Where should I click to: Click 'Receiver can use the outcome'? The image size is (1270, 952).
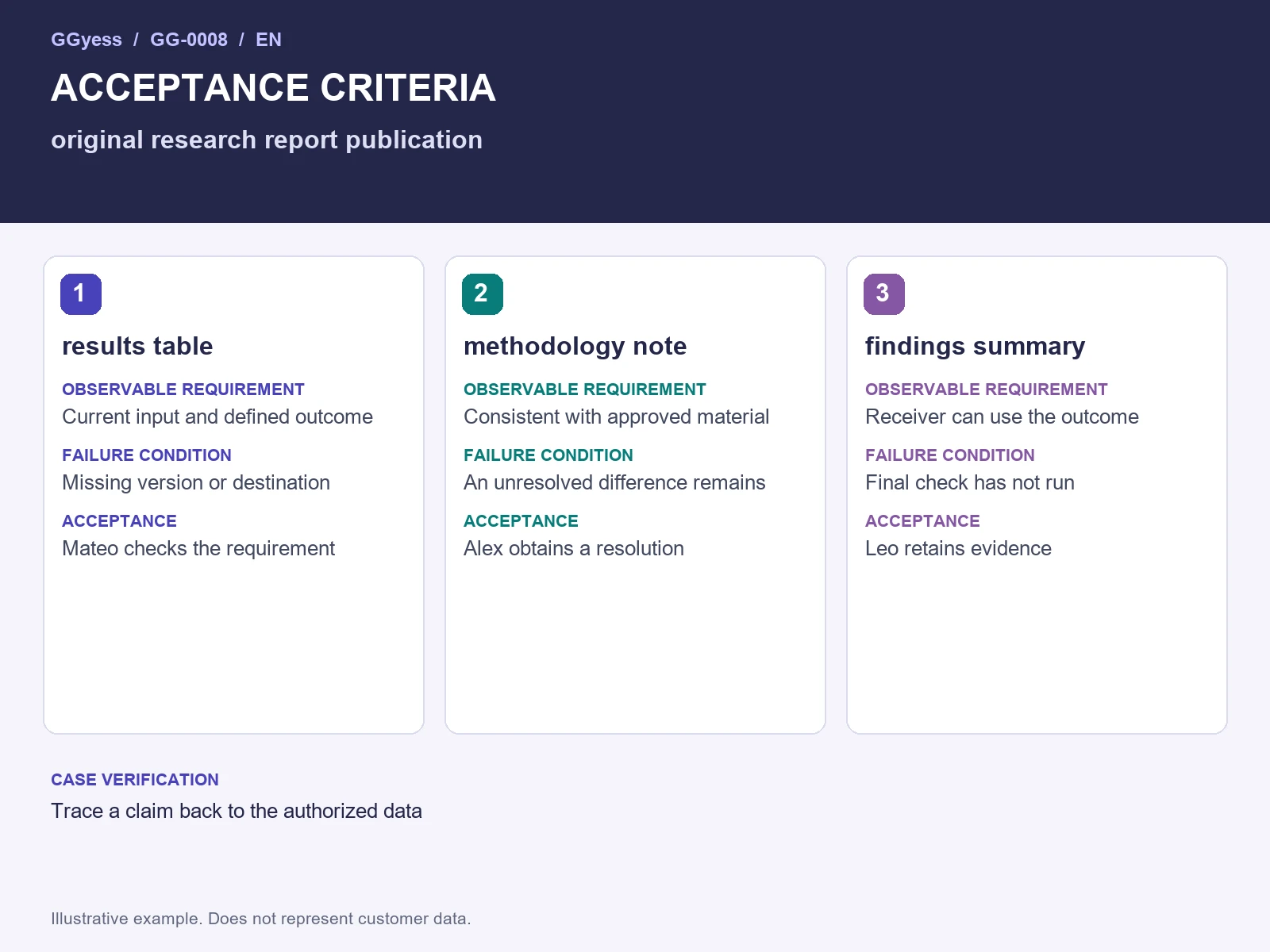tap(1002, 417)
